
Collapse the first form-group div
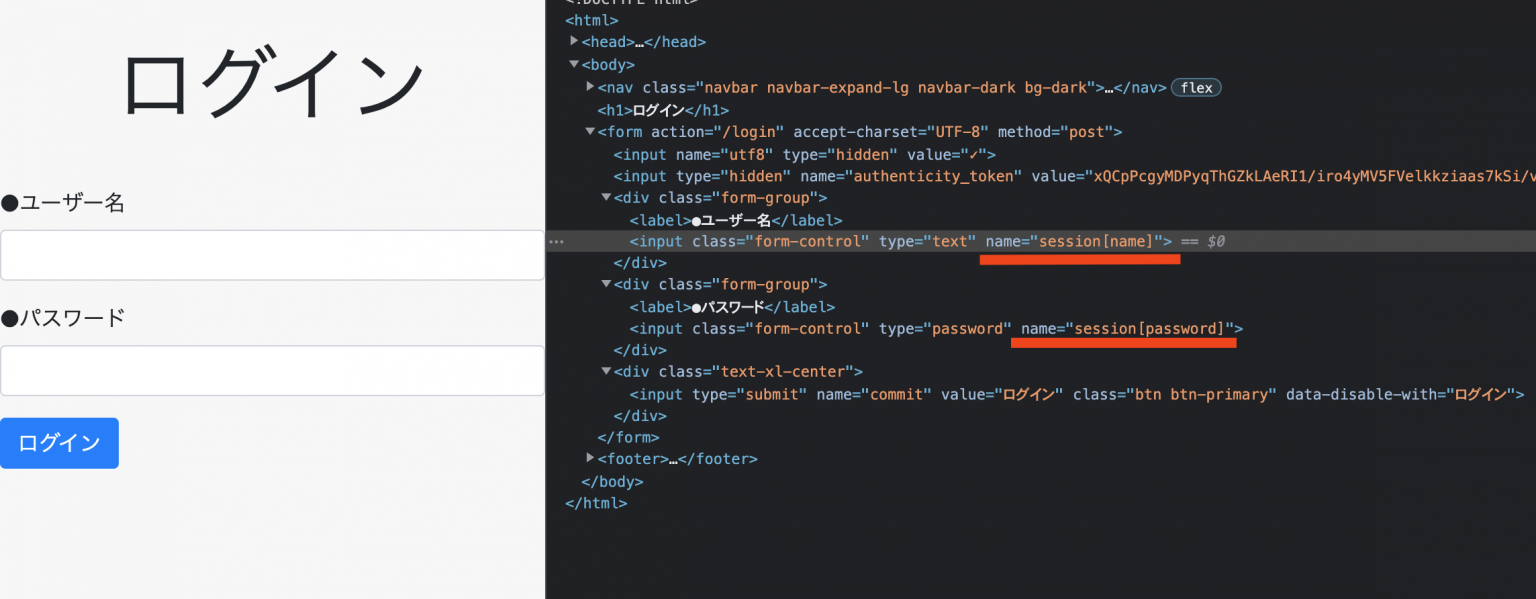click(606, 197)
